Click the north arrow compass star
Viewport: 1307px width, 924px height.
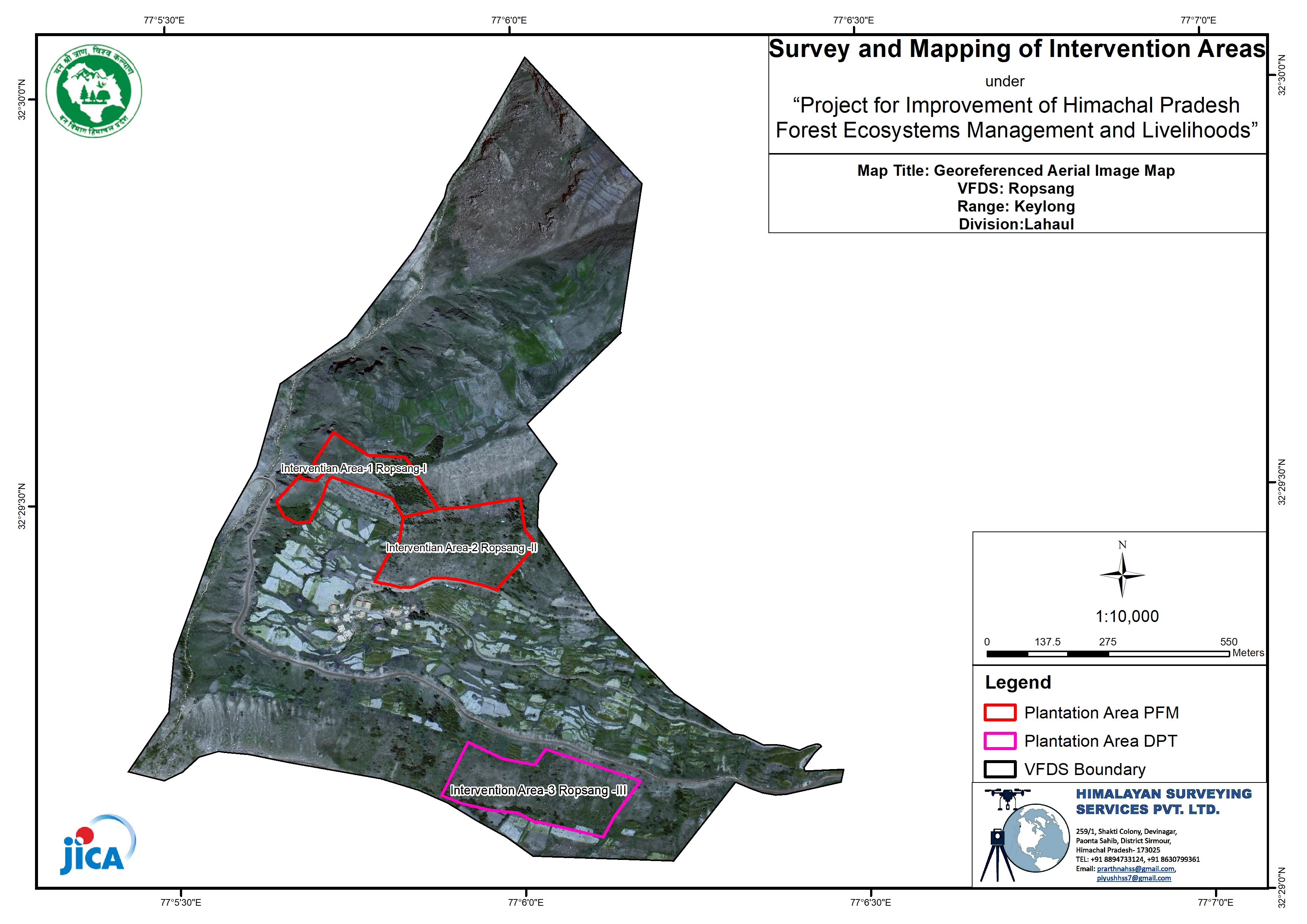(1122, 575)
